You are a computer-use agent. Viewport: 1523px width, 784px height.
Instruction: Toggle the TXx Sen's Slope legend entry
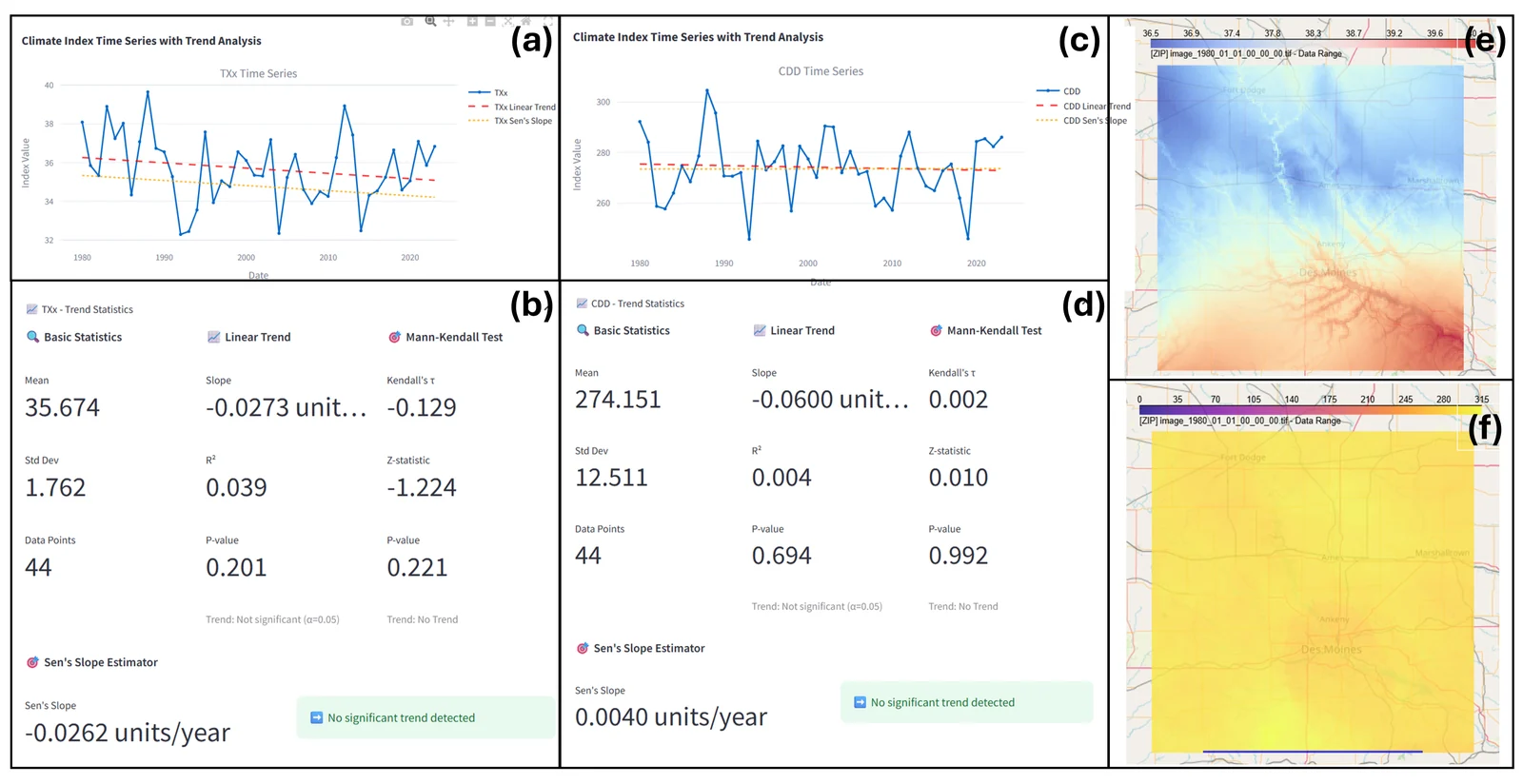[510, 121]
